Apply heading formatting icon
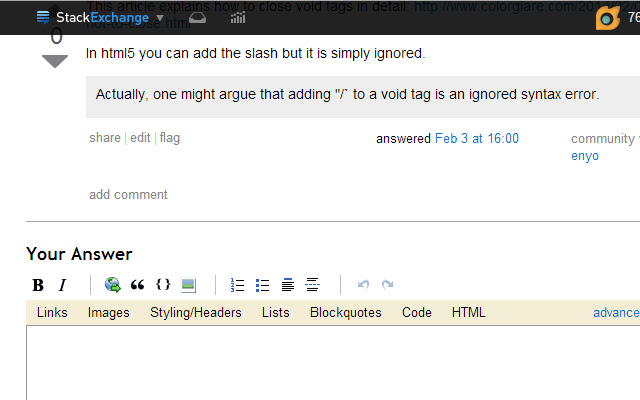The image size is (640, 400). pyautogui.click(x=287, y=284)
